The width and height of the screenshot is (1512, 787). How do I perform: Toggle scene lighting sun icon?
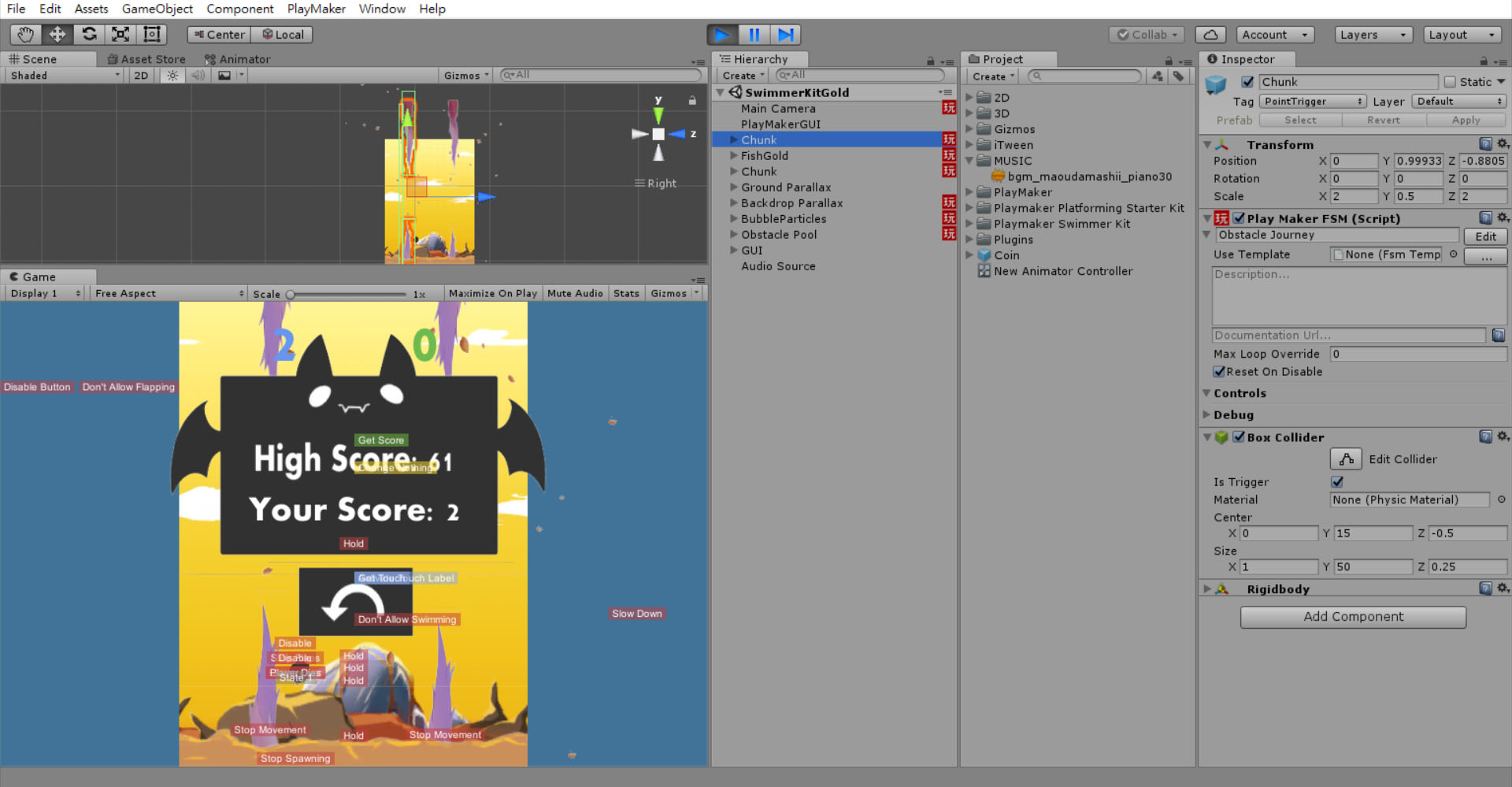tap(172, 76)
